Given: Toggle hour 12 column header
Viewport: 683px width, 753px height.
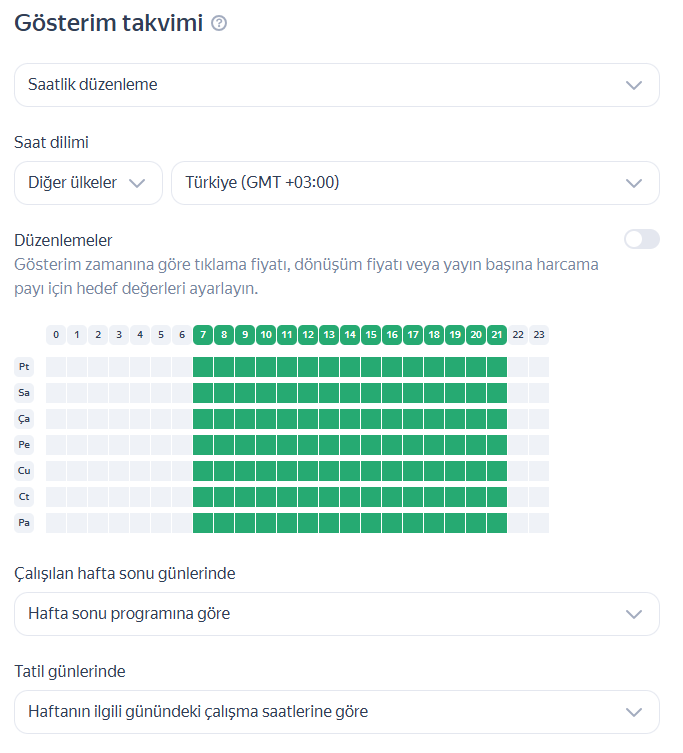Looking at the screenshot, I should pyautogui.click(x=308, y=335).
